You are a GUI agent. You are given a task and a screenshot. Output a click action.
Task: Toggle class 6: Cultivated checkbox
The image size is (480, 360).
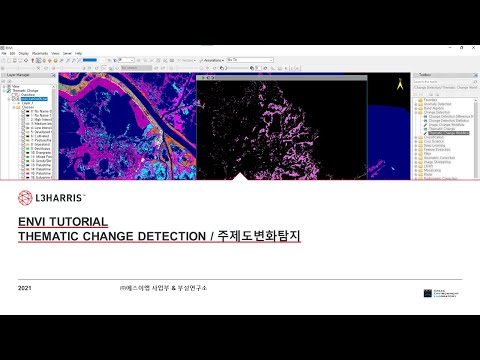pyautogui.click(x=23, y=136)
